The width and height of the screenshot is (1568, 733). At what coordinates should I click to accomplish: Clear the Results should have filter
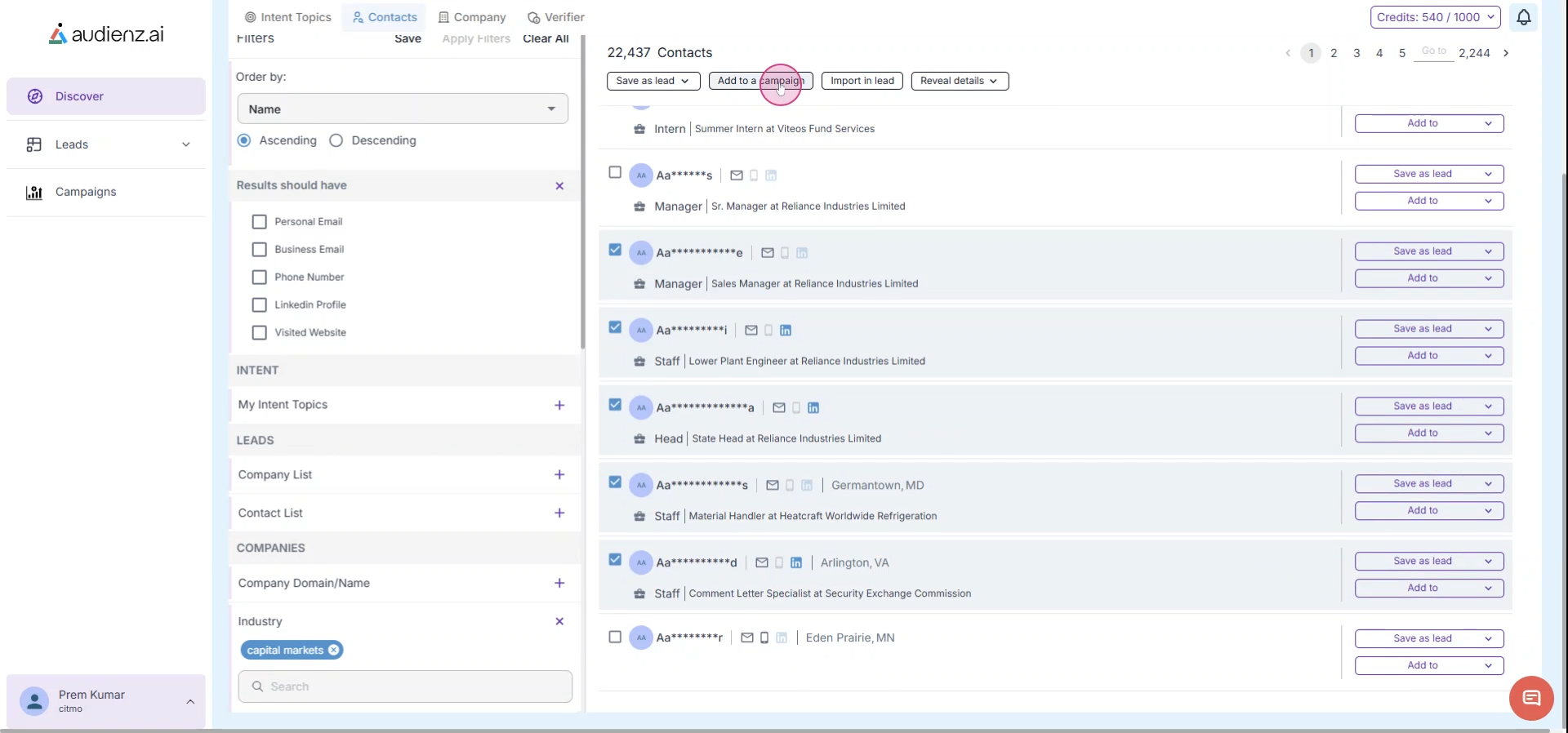click(559, 186)
